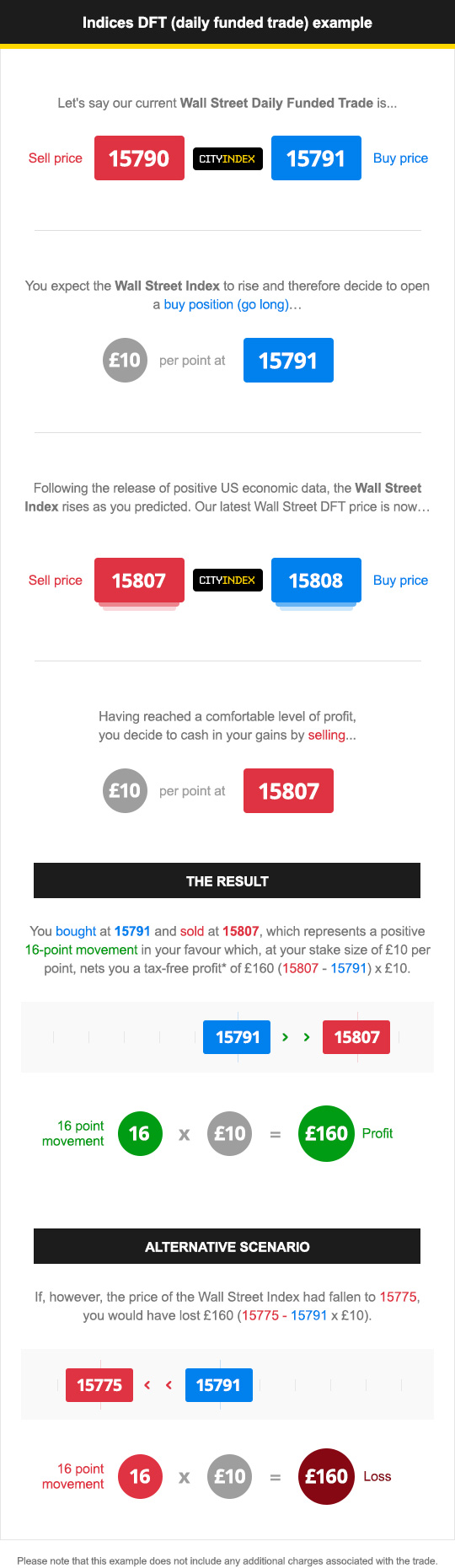This screenshot has height=1568, width=455.
Task: Click green chevron arrows between 15791 and 15807
Action: coord(296,1037)
